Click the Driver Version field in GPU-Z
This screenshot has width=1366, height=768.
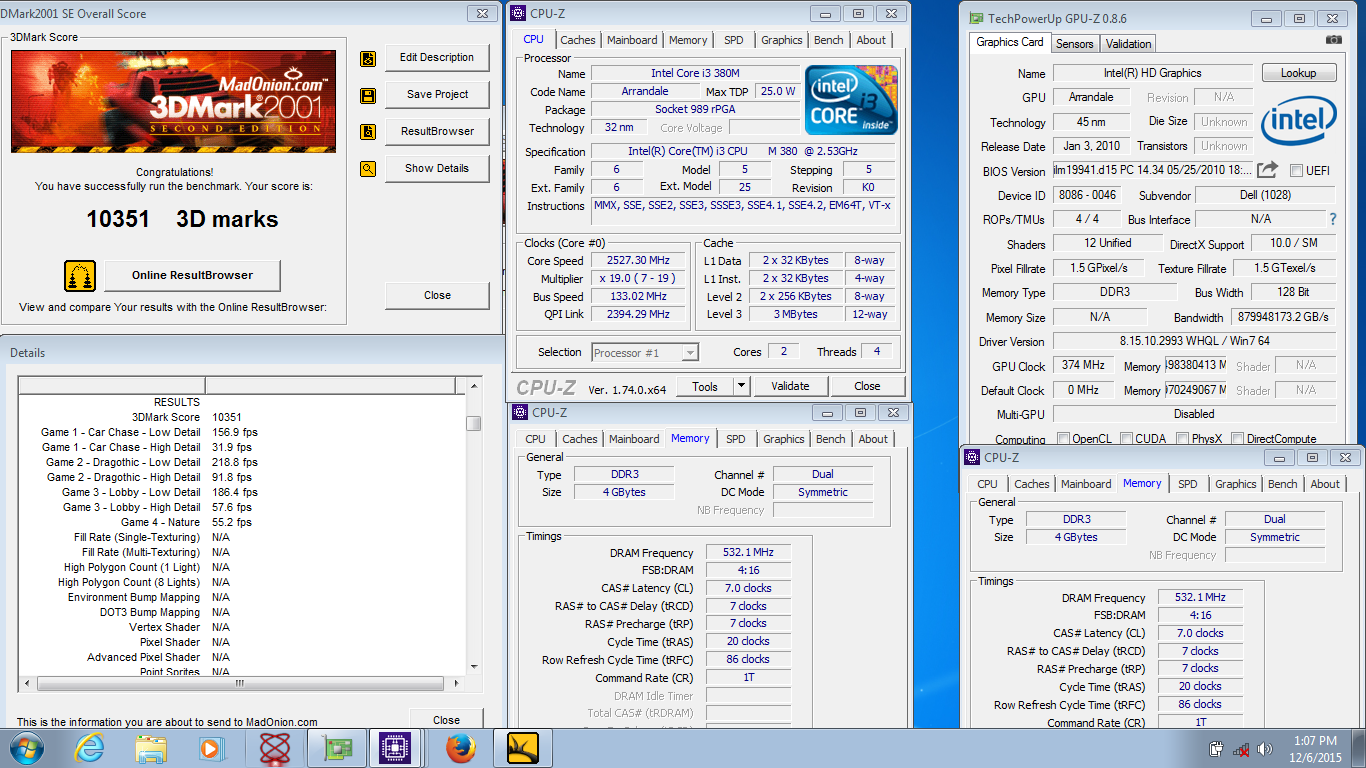tap(1195, 341)
